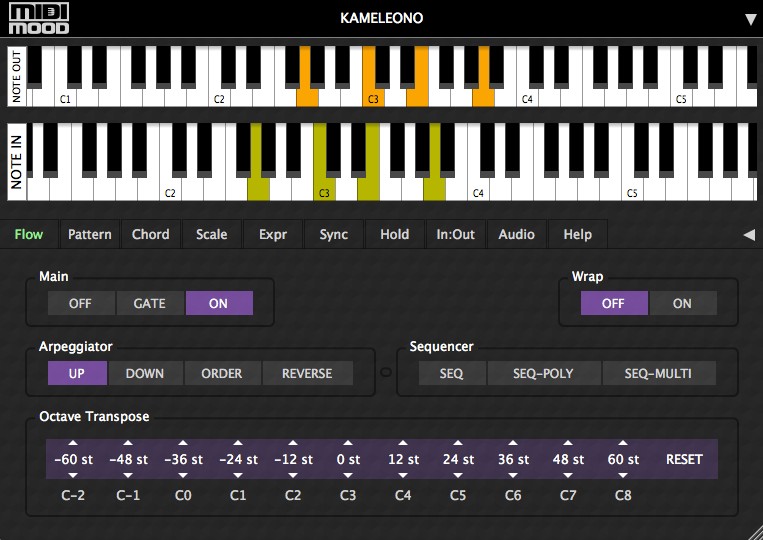Choose the DOWN arpeggiator direction
This screenshot has width=763, height=540.
click(x=145, y=374)
